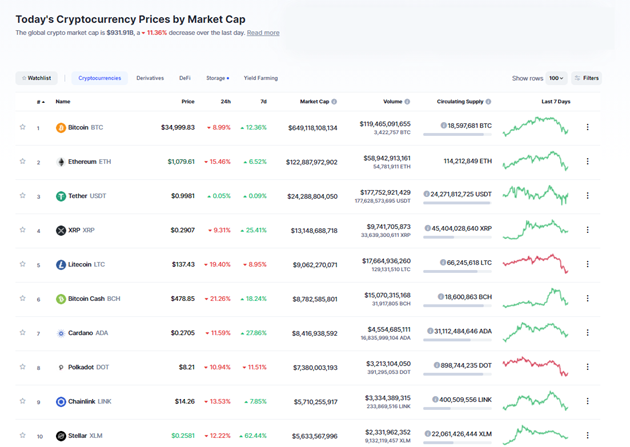This screenshot has height=447, width=630.
Task: Click the Ethereum coin logo icon
Action: pyautogui.click(x=61, y=162)
